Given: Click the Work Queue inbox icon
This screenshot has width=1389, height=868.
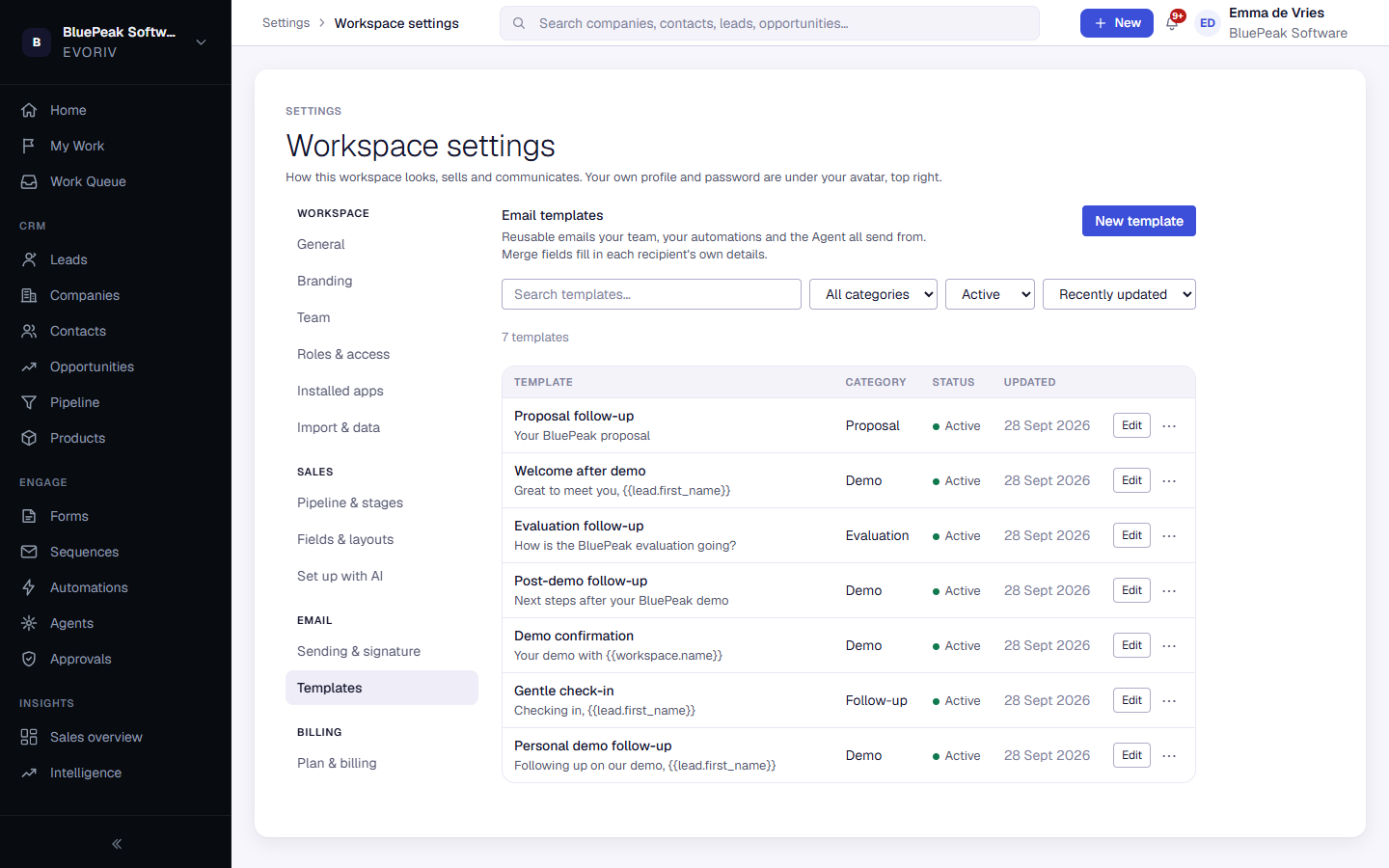Looking at the screenshot, I should (x=29, y=181).
